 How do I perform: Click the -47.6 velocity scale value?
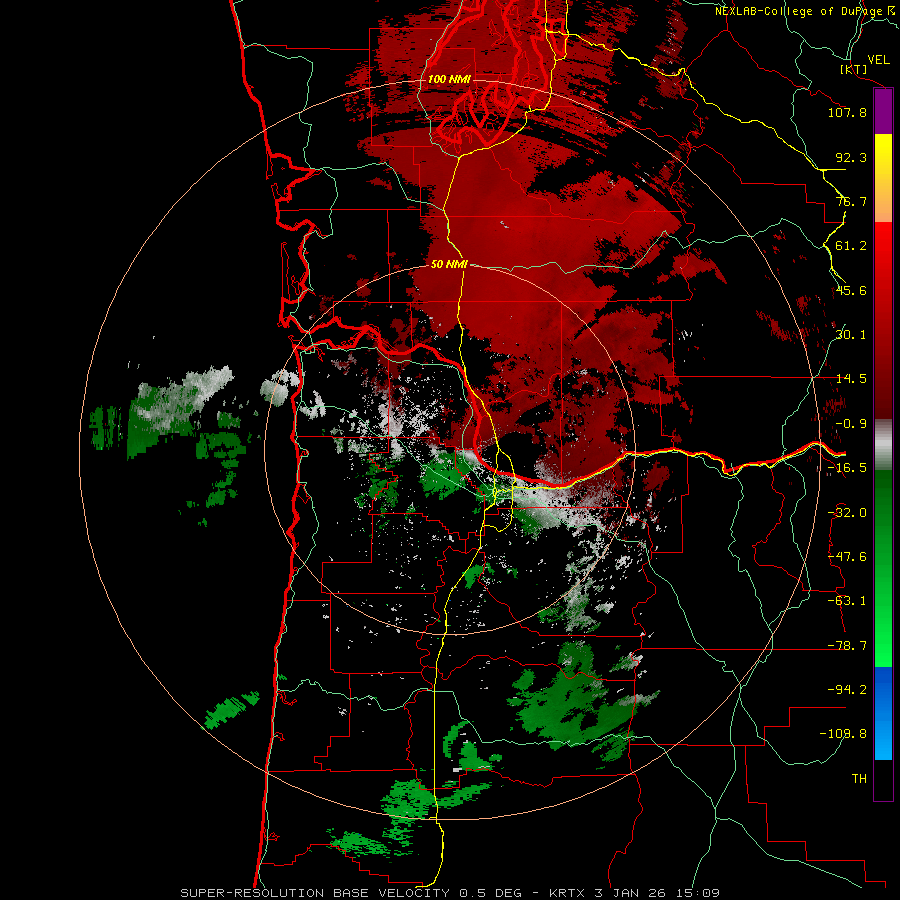coord(847,557)
